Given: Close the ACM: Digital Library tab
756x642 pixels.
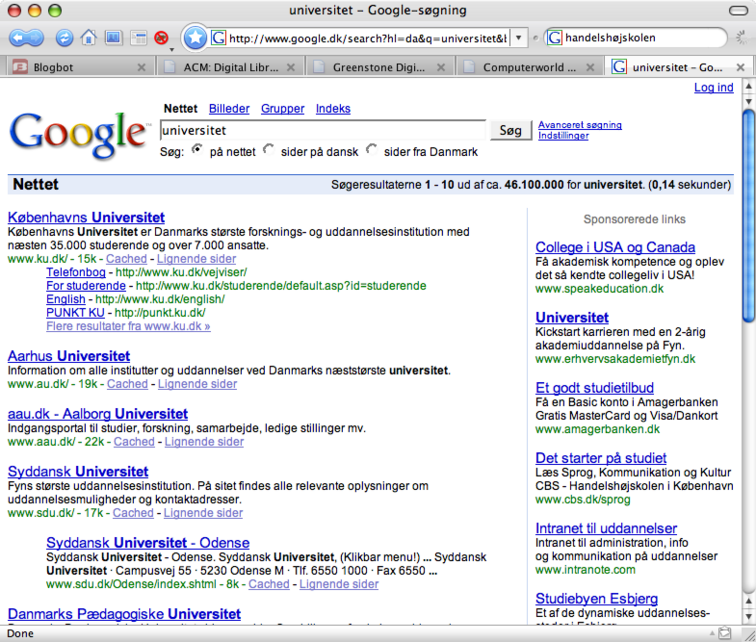Looking at the screenshot, I should pyautogui.click(x=291, y=67).
